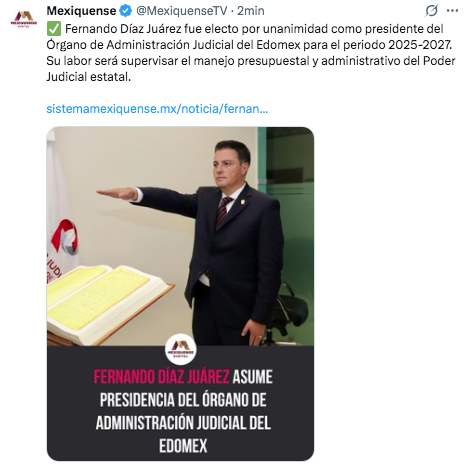
Task: Click the PRESIDENCIA DEL ÓRGANO DE caption line
Action: pos(183,400)
